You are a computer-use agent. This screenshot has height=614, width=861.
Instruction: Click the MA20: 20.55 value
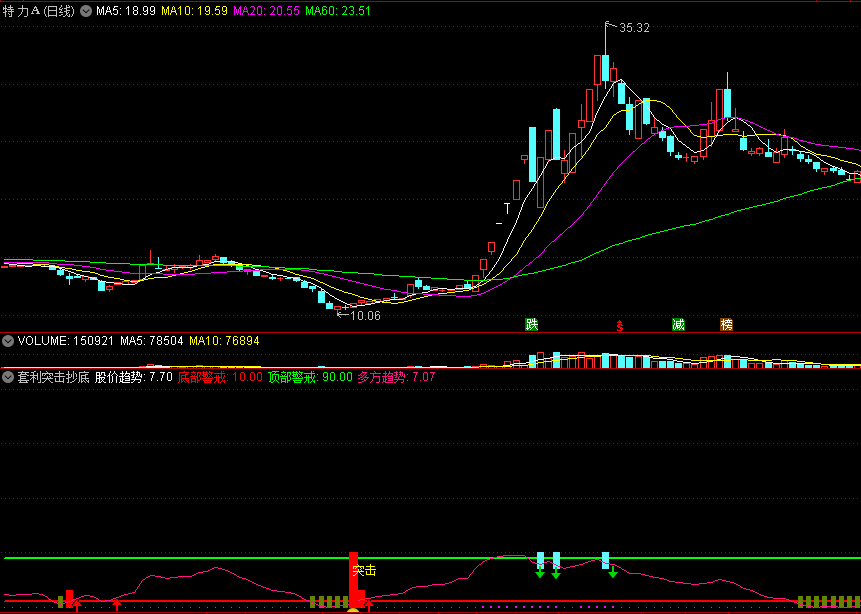266,11
